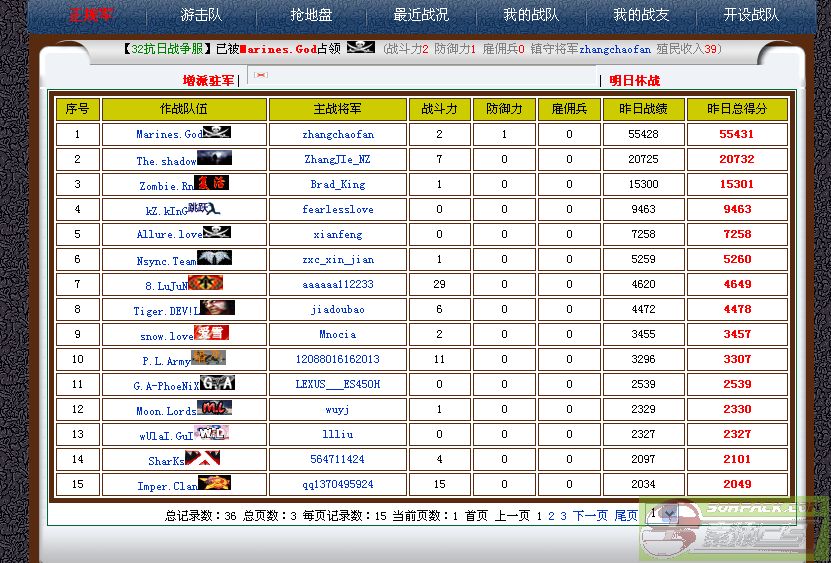Click The.shadow team logo image

(x=214, y=158)
